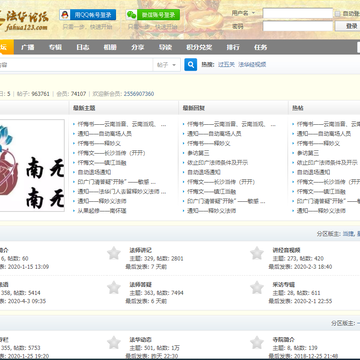Screen dimensions: 360x360
Task: Tick the 自动登录 checkbox
Action: tap(337, 14)
